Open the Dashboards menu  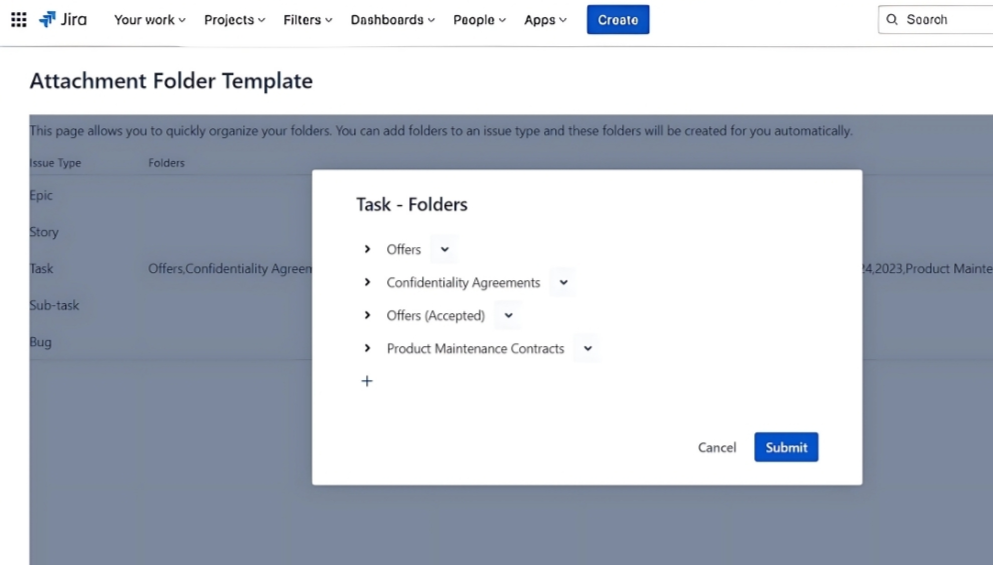pos(393,19)
